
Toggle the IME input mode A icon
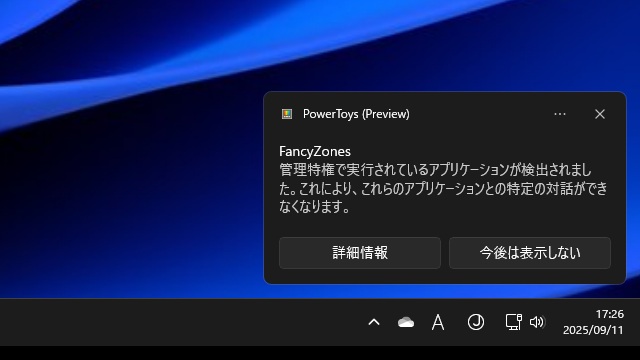tap(438, 322)
